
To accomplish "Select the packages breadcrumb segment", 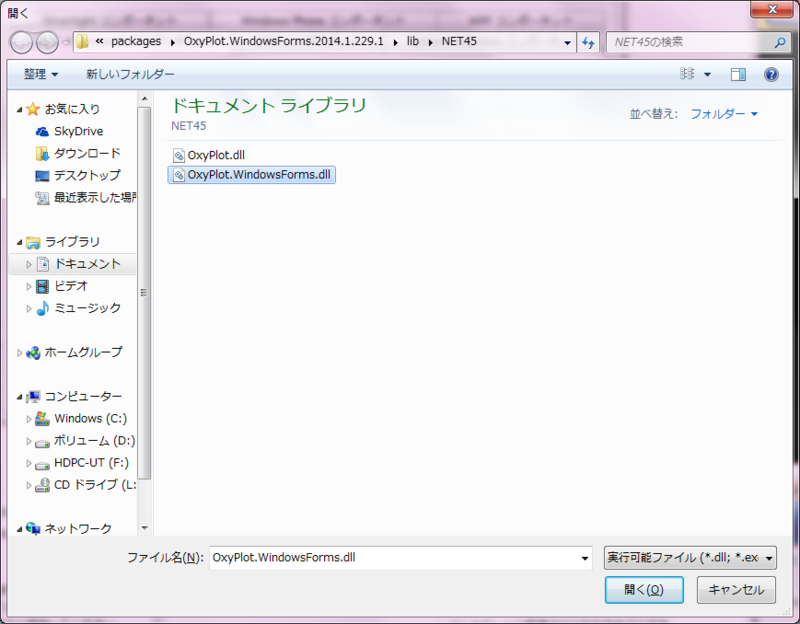I will (136, 41).
